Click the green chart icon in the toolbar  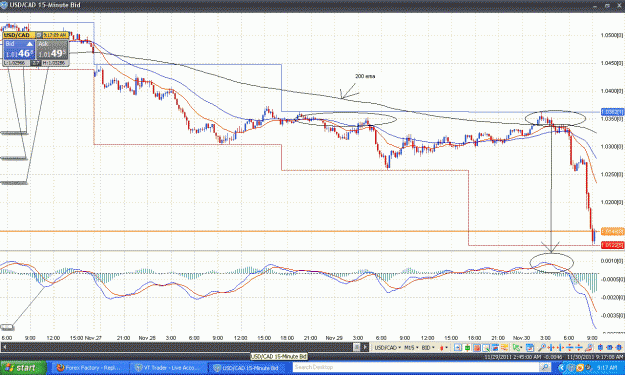(467, 348)
